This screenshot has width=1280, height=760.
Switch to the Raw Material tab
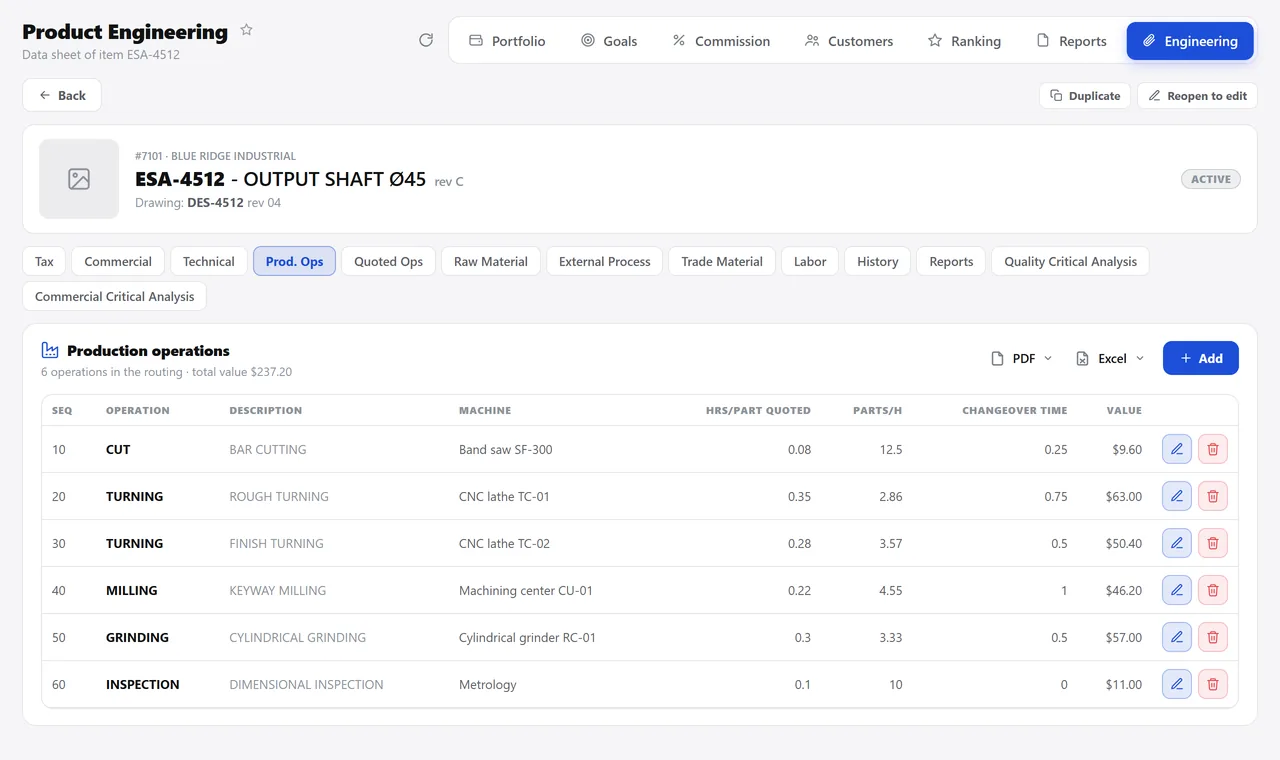[491, 261]
